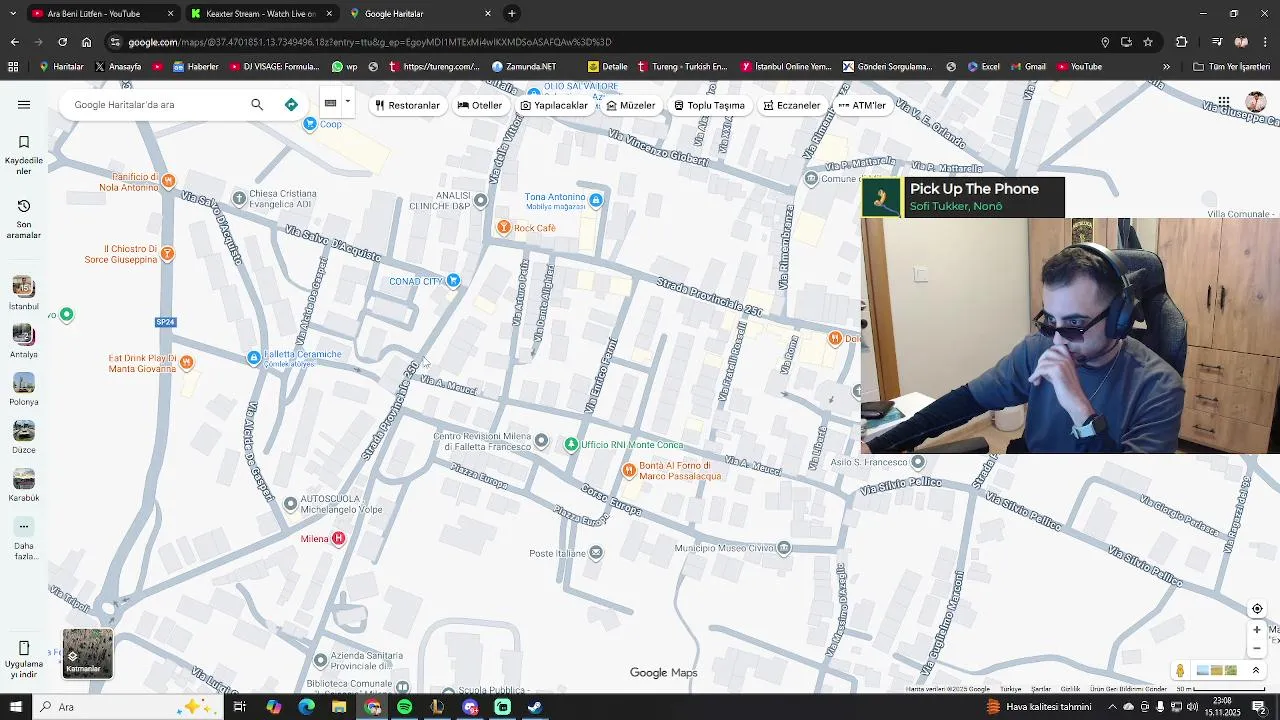
Task: Open the Haberler bookmark
Action: (x=195, y=67)
